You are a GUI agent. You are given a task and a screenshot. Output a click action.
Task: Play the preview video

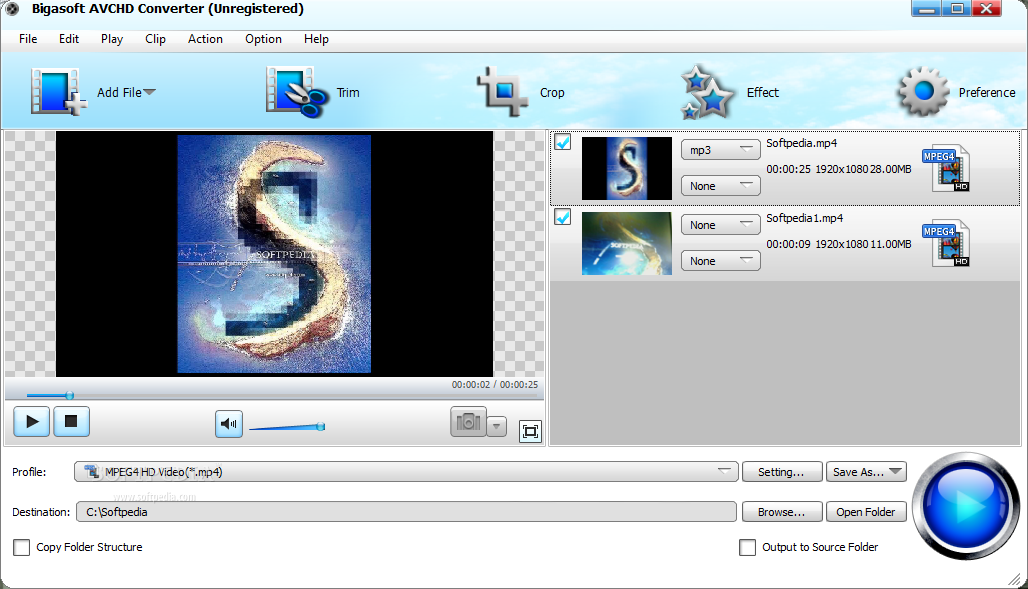(x=31, y=421)
